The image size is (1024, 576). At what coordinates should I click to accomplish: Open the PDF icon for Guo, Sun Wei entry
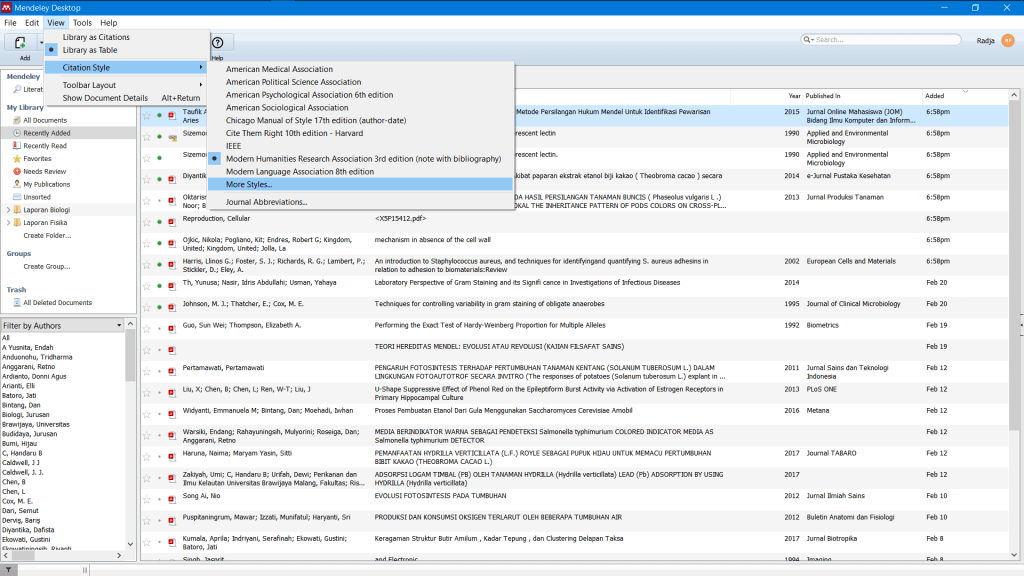coord(171,326)
